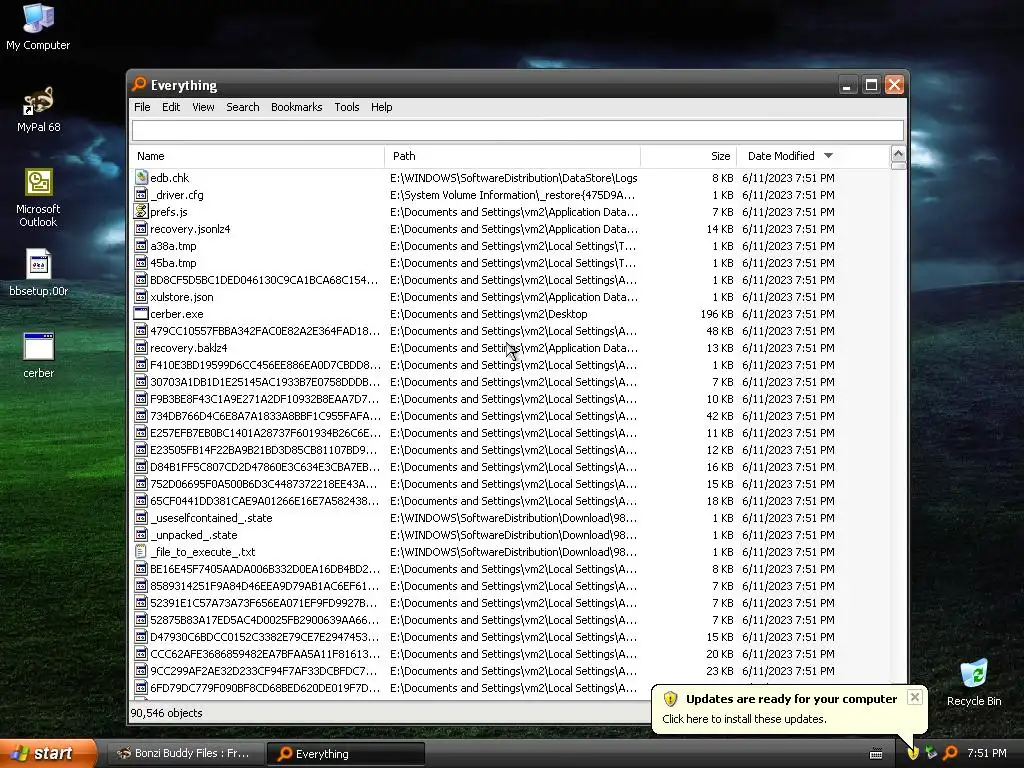
Task: Click the Start button
Action: (x=48, y=753)
